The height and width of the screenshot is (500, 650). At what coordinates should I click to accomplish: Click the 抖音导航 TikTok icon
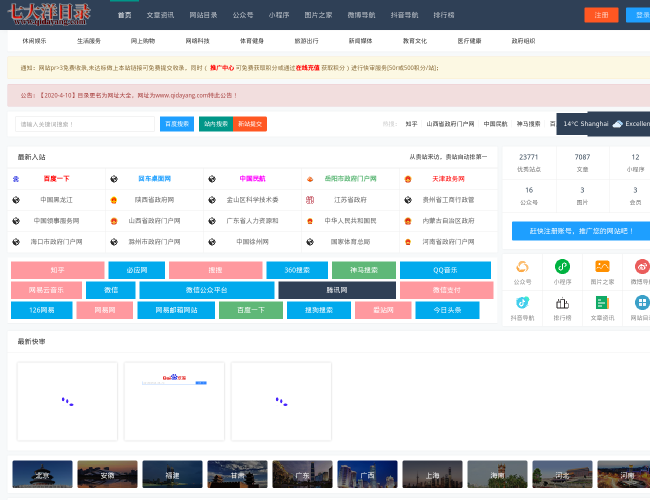522,303
